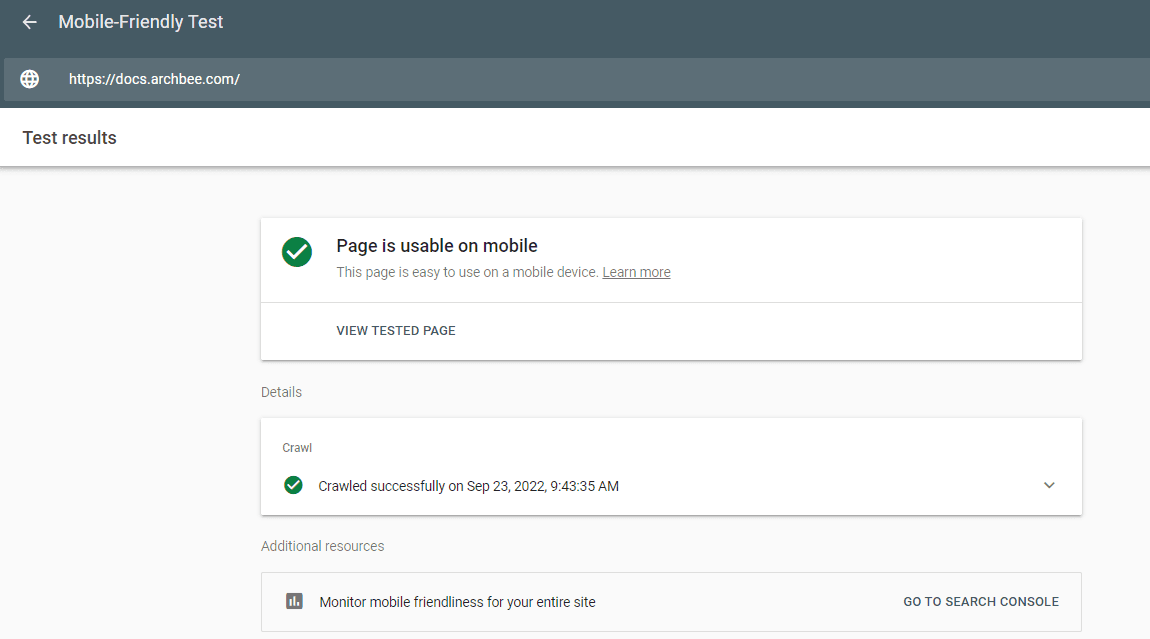The image size is (1150, 639).
Task: Click the green checkmark in the Crawl card
Action: [x=293, y=485]
